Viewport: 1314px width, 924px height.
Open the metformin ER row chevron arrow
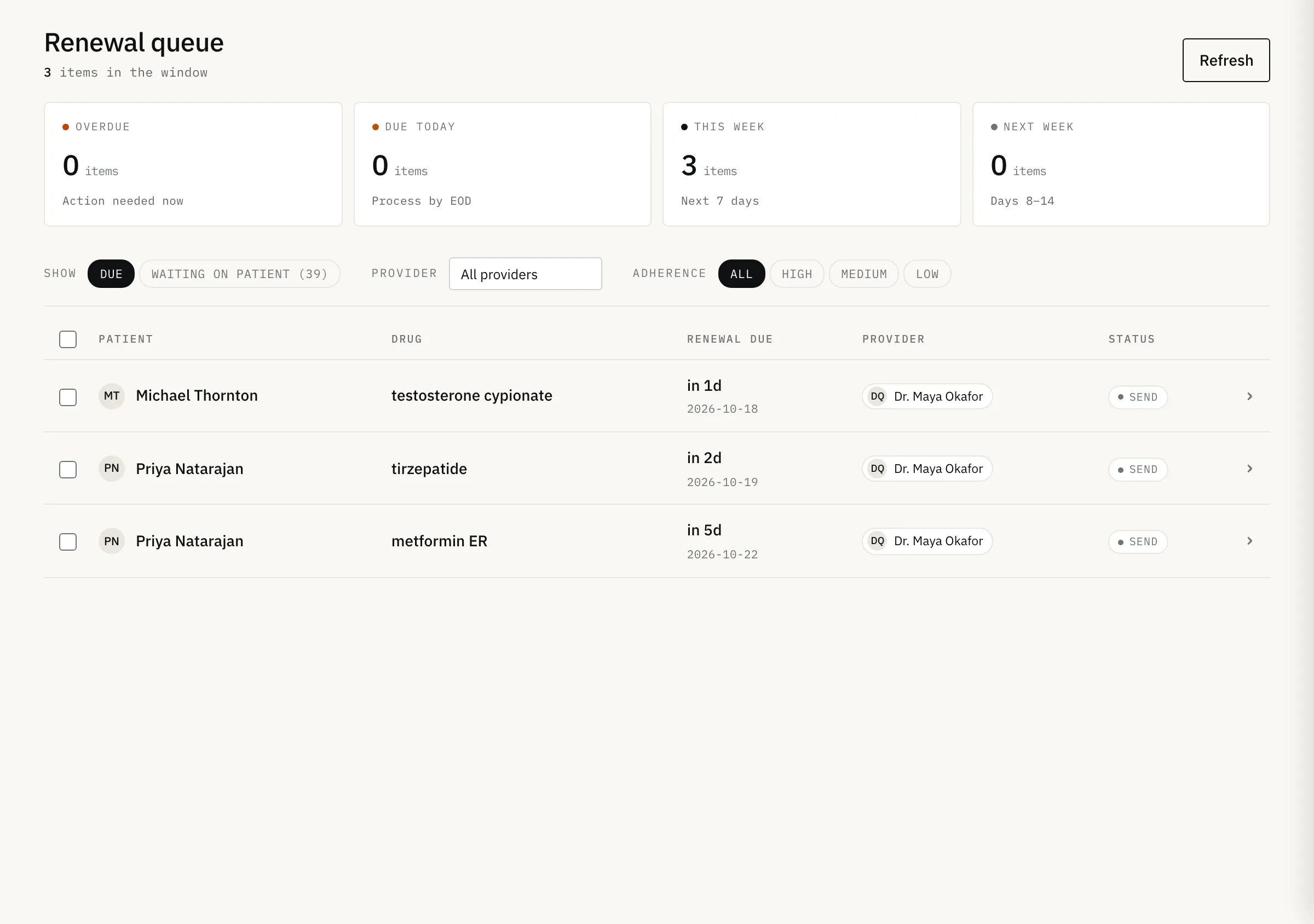coord(1249,541)
